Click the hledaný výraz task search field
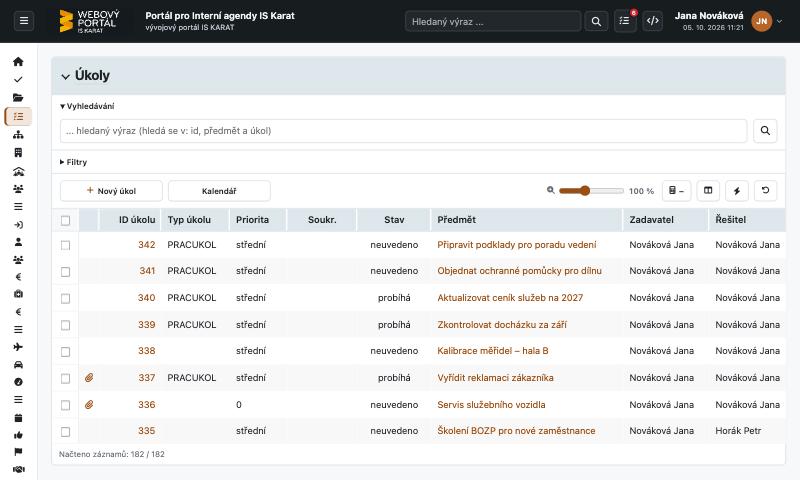Screen dimensions: 800x480 (404, 131)
